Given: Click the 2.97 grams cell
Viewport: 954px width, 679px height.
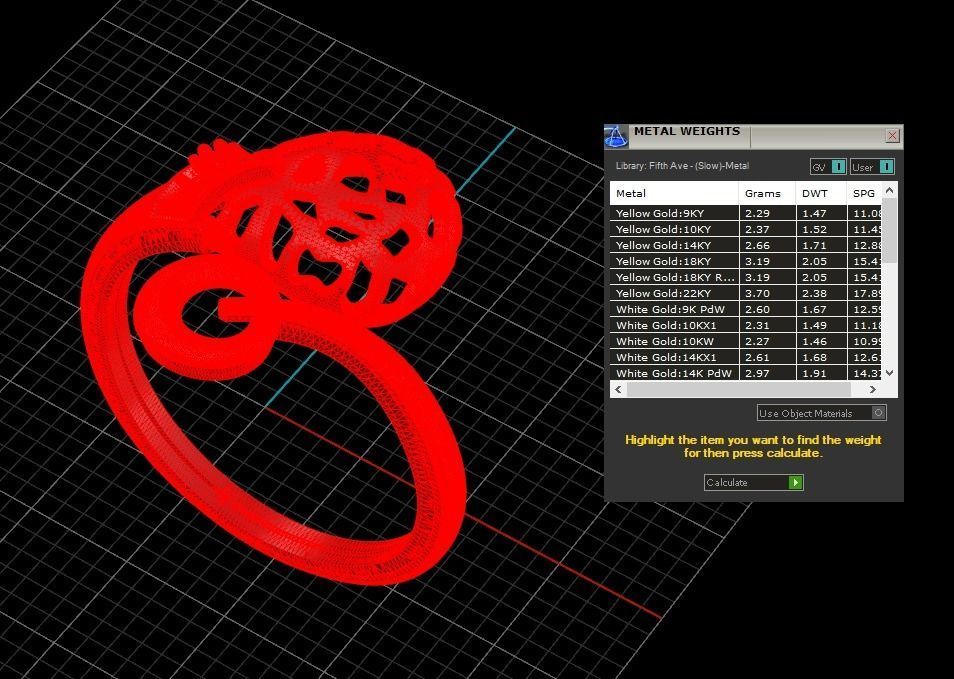Looking at the screenshot, I should click(767, 373).
